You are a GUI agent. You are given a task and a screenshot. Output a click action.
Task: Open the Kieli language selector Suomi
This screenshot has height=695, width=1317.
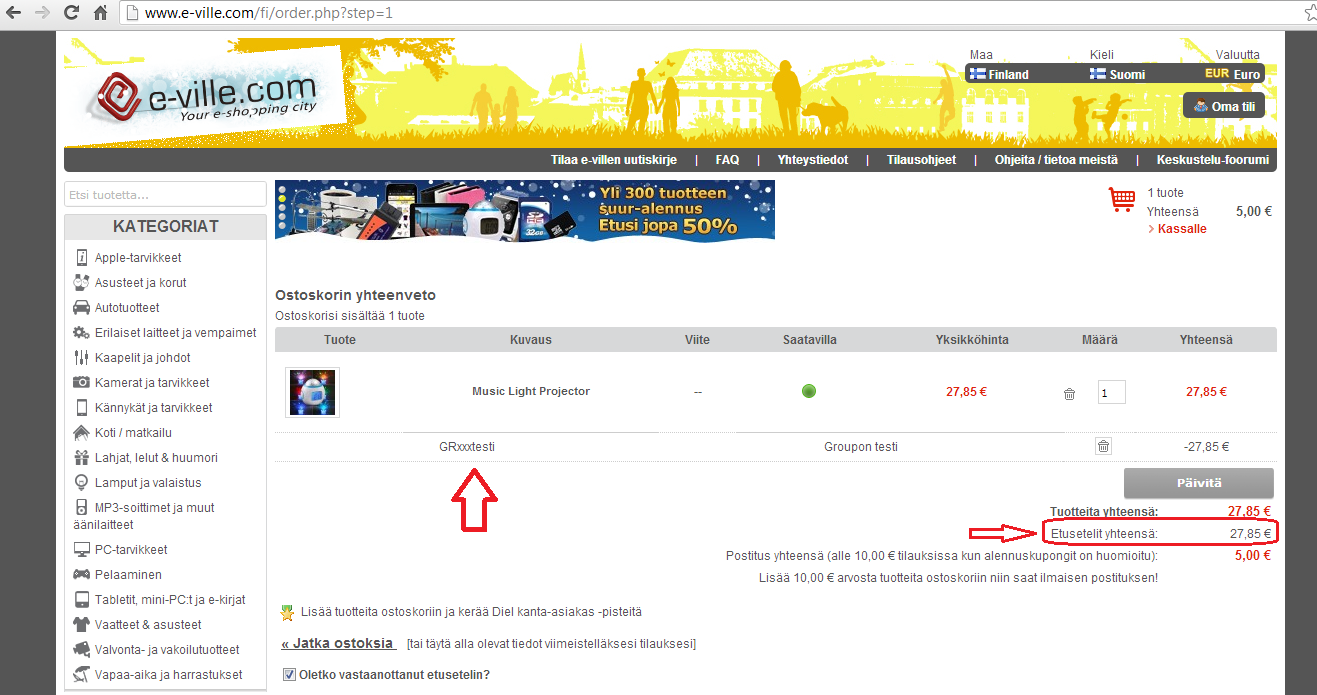pyautogui.click(x=1117, y=74)
